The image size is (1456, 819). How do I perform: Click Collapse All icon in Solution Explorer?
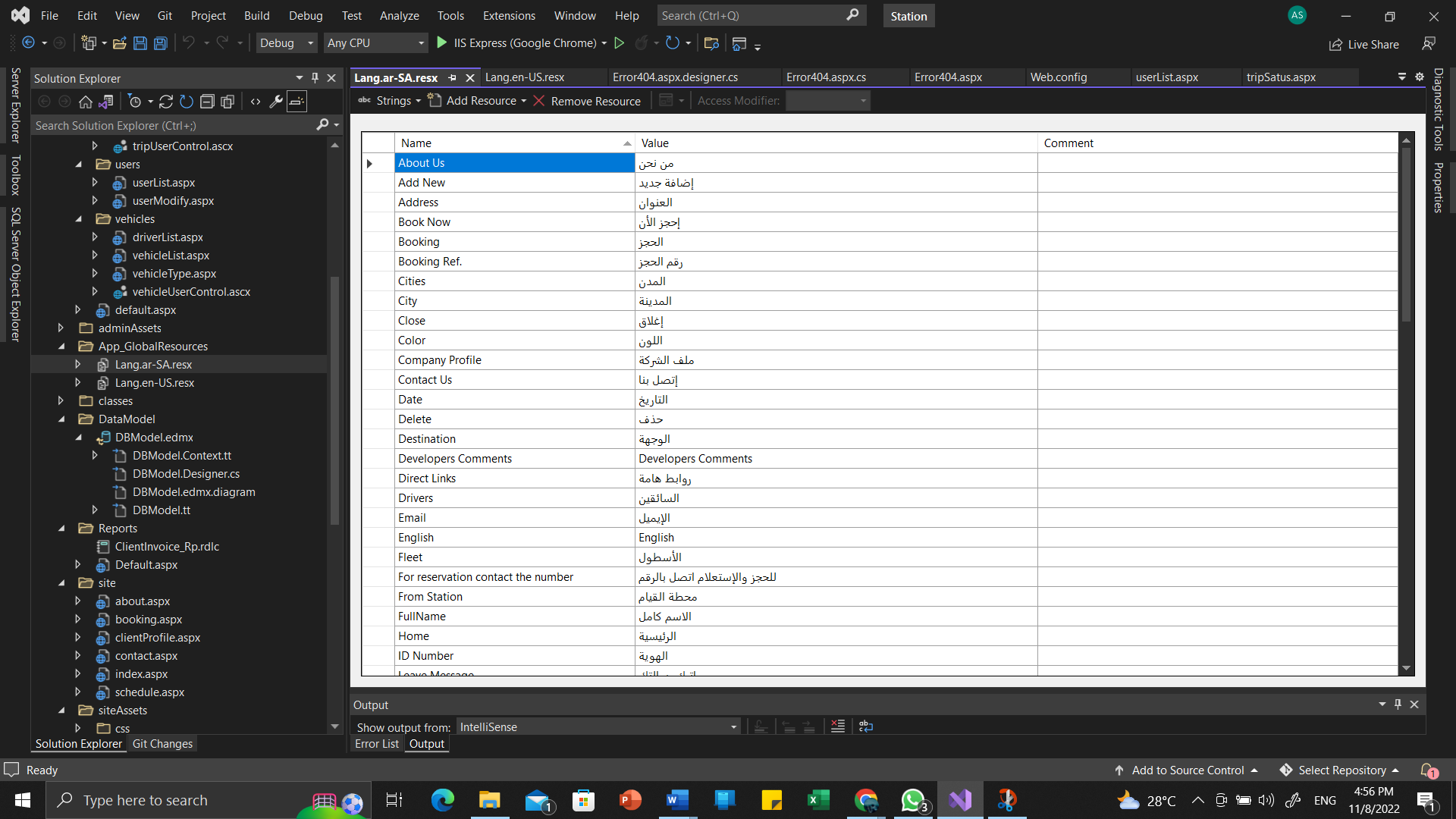[x=207, y=101]
